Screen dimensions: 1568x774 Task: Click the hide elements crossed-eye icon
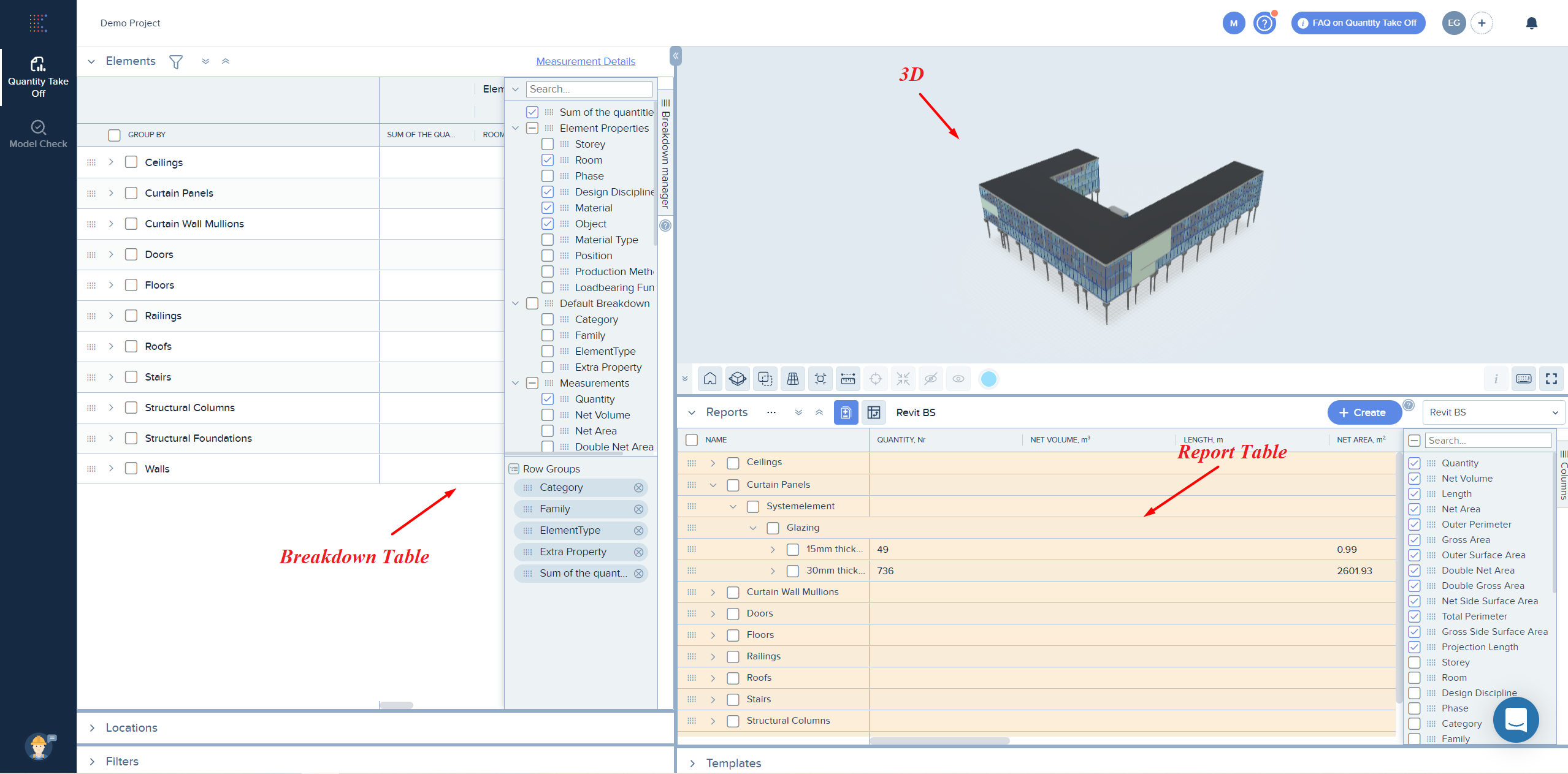[931, 379]
